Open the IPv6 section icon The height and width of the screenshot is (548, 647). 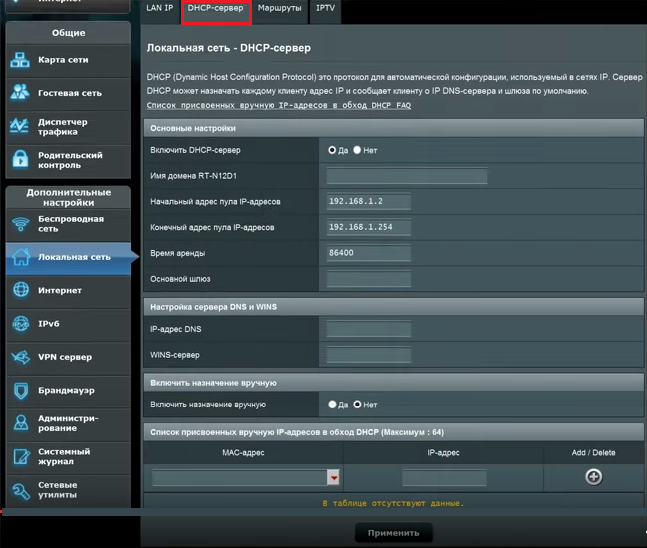(x=21, y=324)
